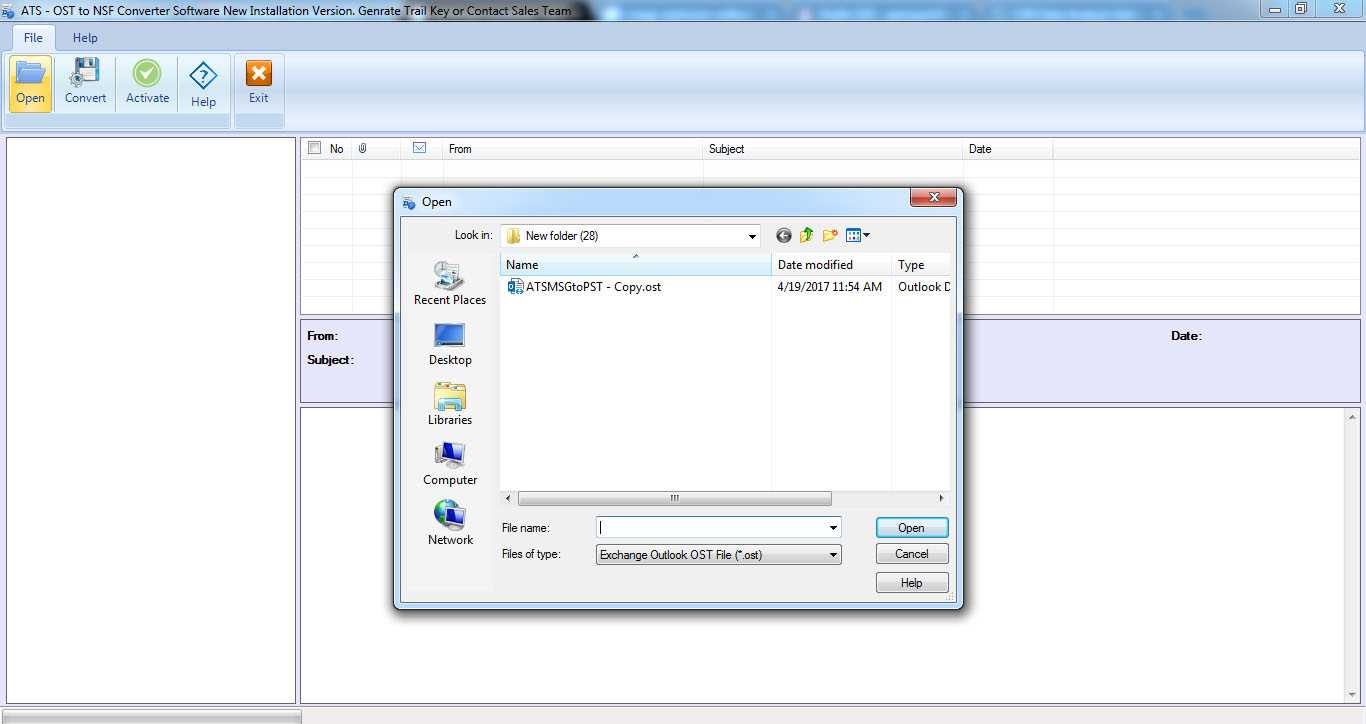
Task: Click the Exit toolbar icon
Action: point(259,74)
